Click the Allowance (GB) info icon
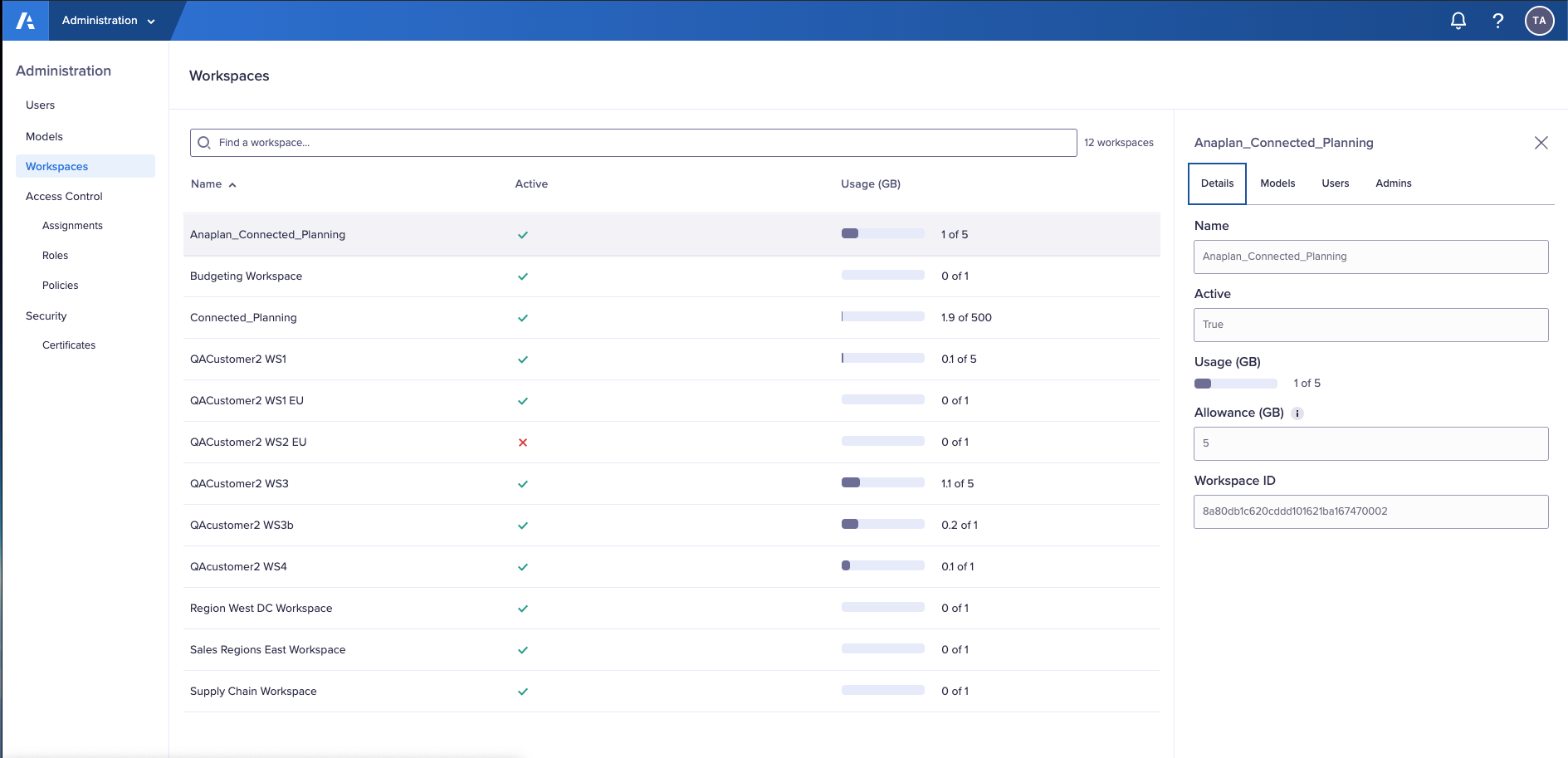The width and height of the screenshot is (1568, 758). 1297,413
